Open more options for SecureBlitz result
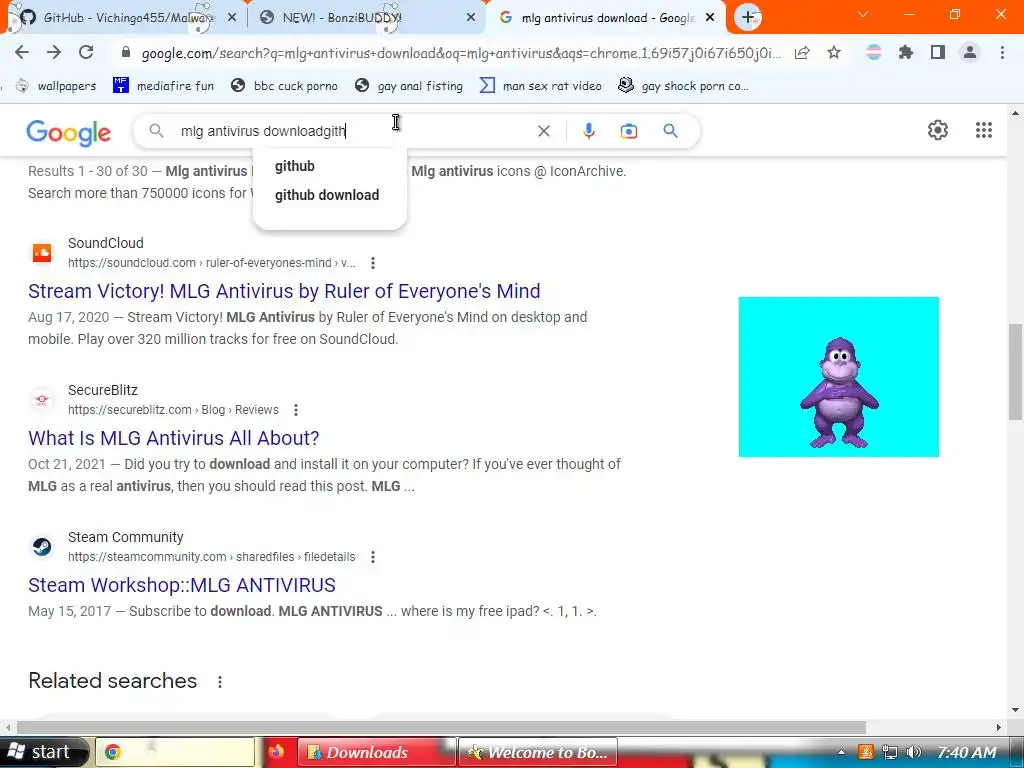The width and height of the screenshot is (1024, 768). (296, 410)
